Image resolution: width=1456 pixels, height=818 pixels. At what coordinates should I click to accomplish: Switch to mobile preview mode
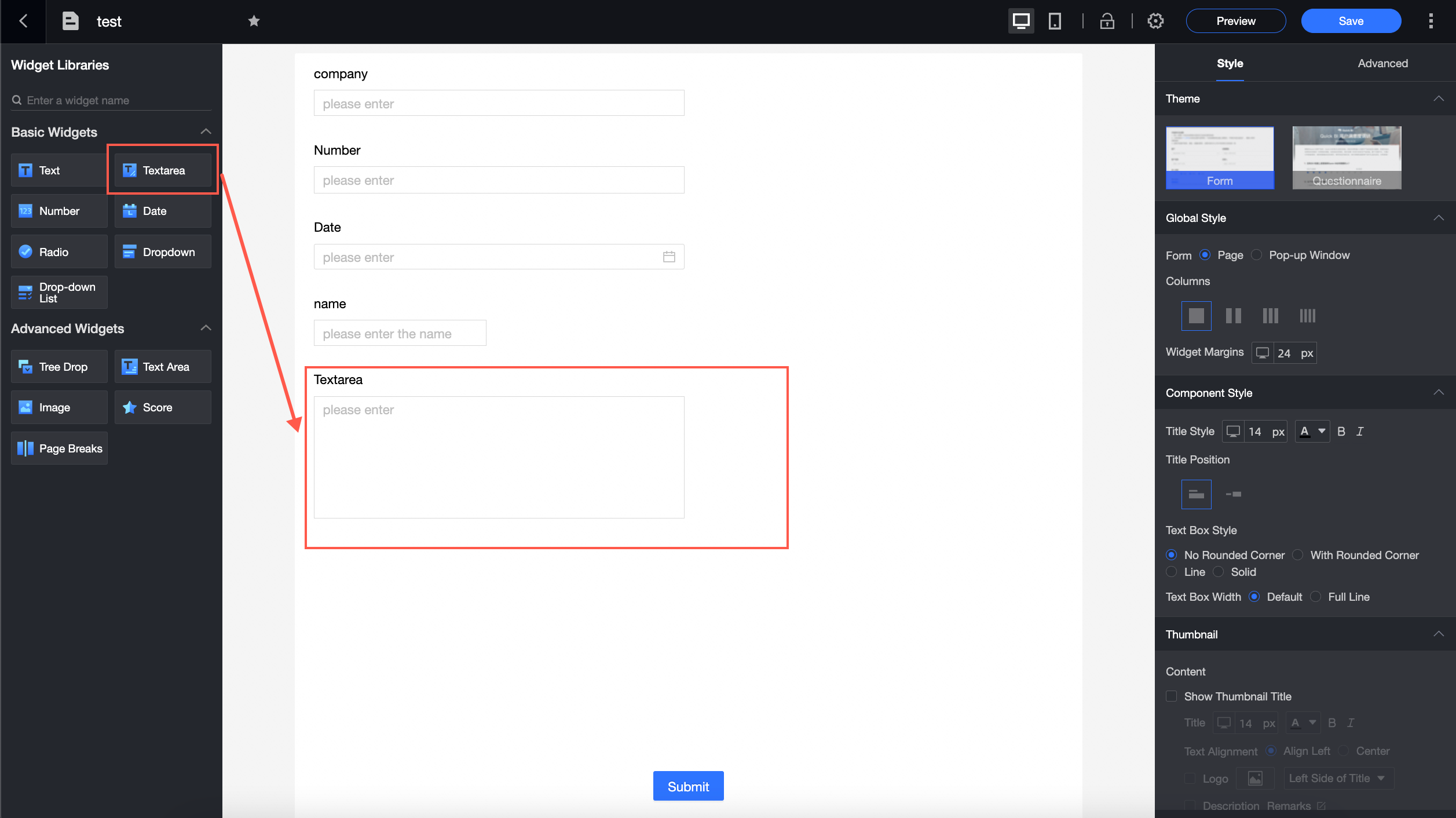1055,21
